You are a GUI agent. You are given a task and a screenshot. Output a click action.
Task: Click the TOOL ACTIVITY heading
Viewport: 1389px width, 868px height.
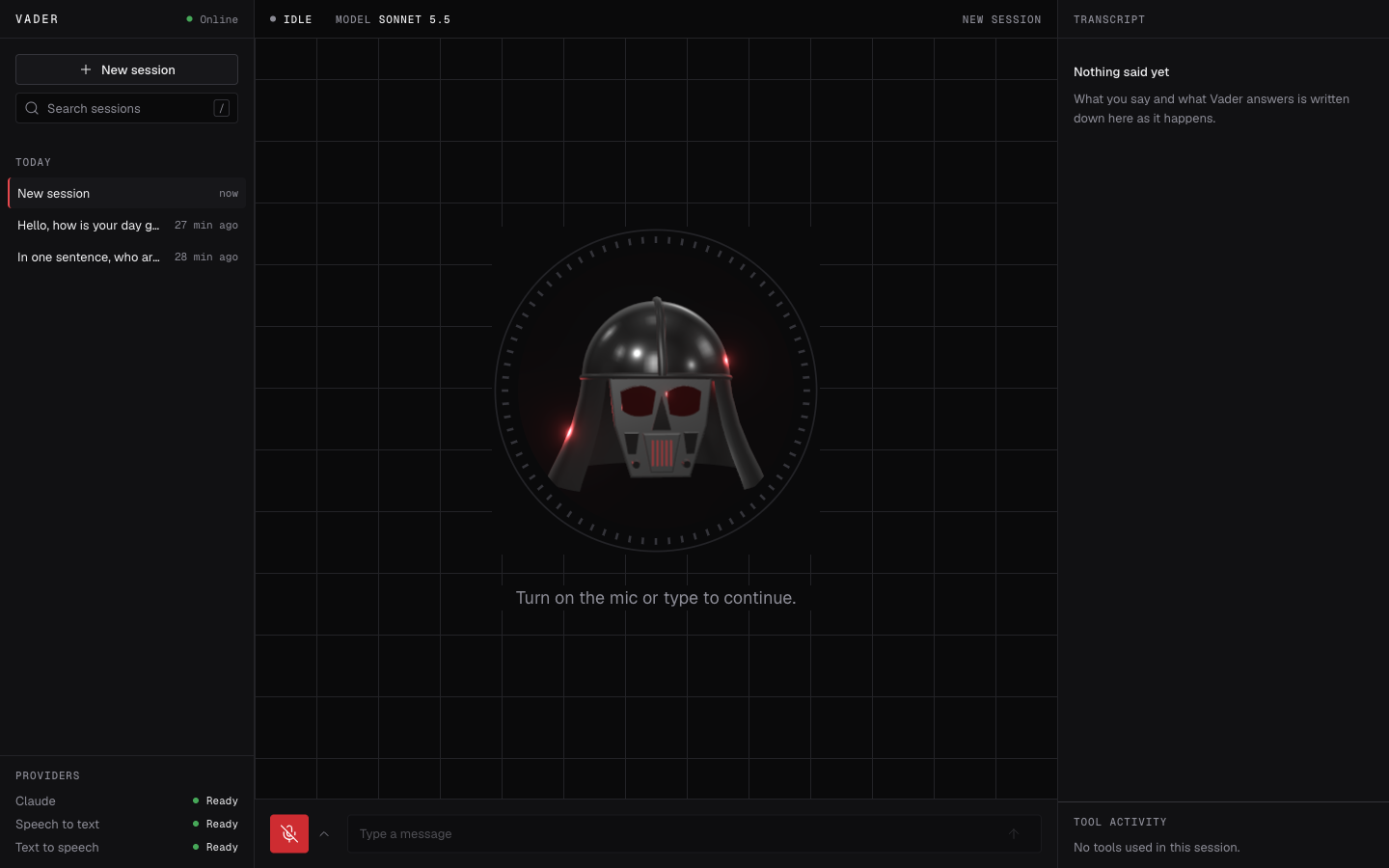1120,822
